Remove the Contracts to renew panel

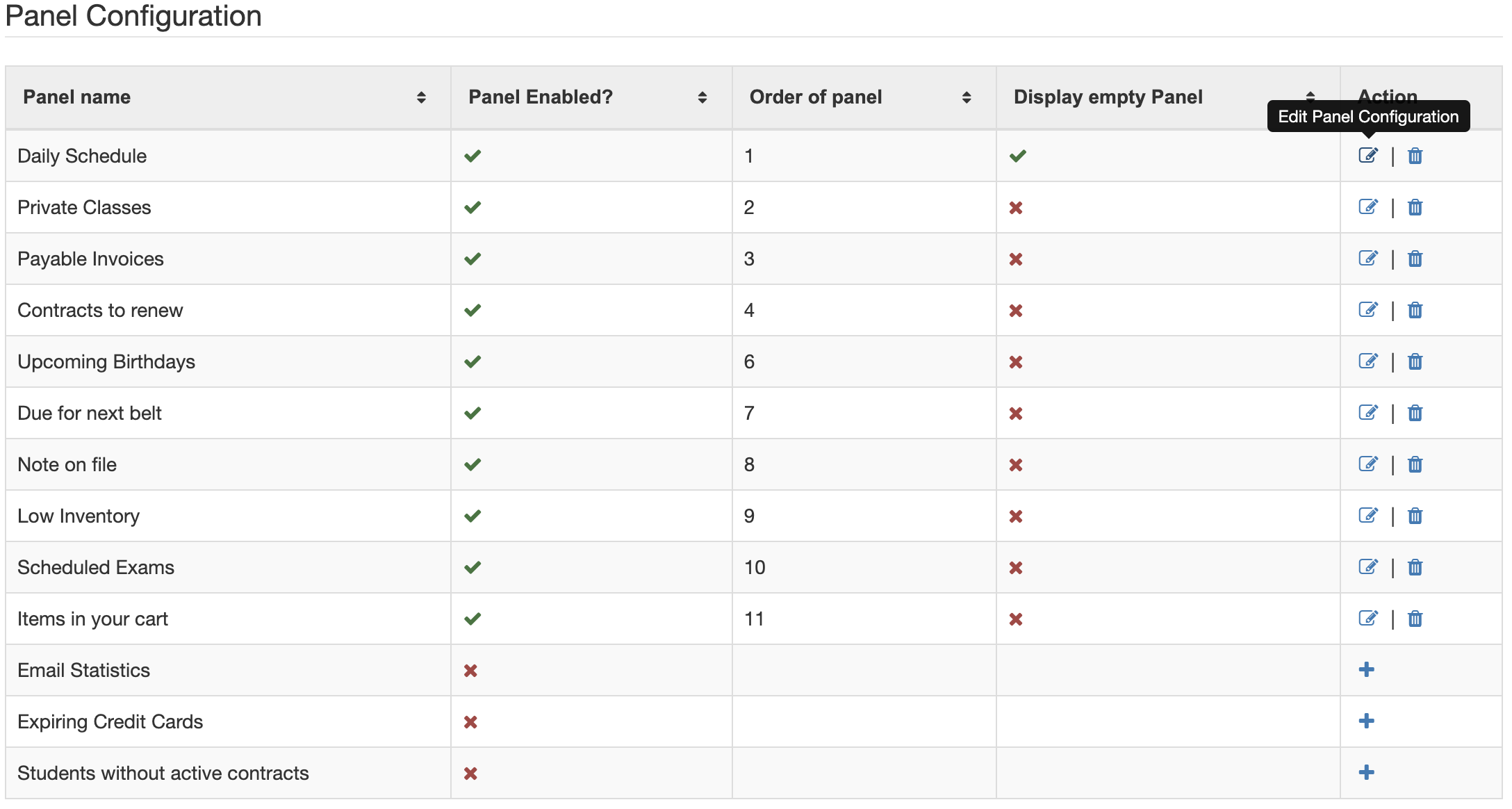click(1415, 310)
